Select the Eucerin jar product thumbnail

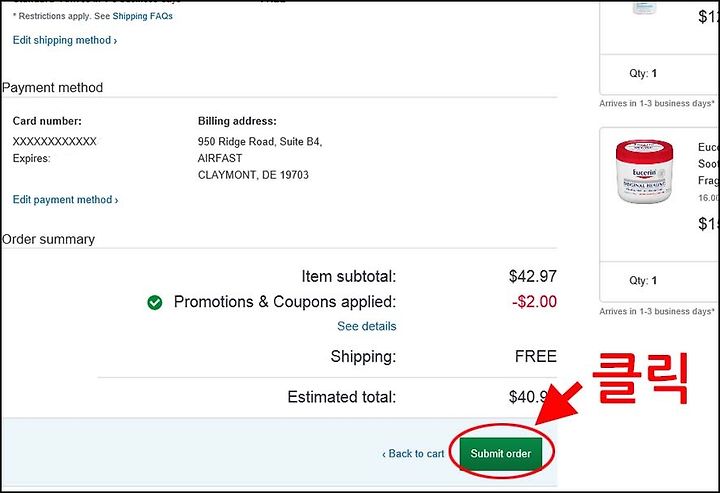(x=645, y=172)
